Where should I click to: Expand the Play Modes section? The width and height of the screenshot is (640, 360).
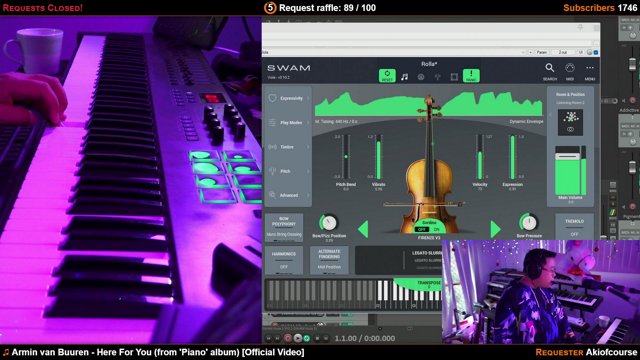(x=289, y=122)
